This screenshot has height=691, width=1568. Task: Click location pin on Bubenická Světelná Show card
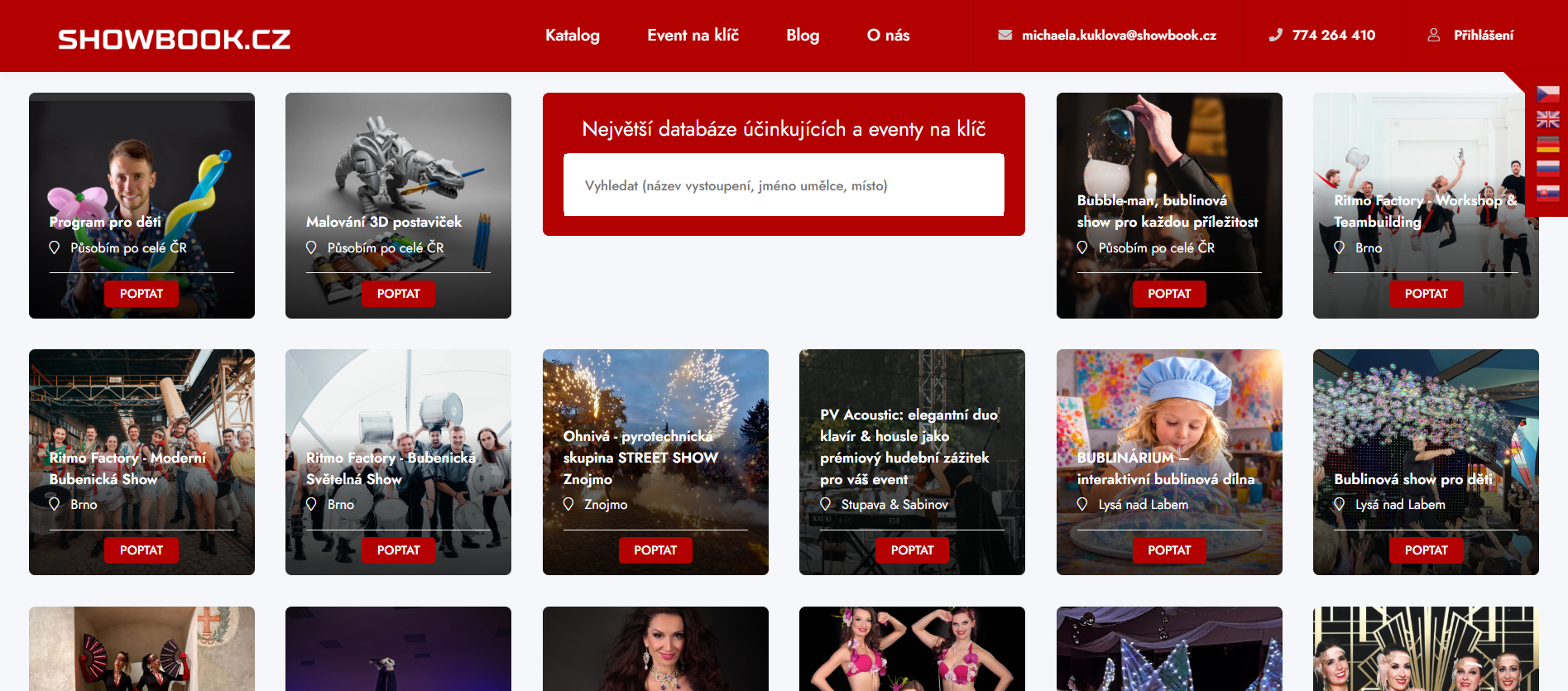coord(311,504)
